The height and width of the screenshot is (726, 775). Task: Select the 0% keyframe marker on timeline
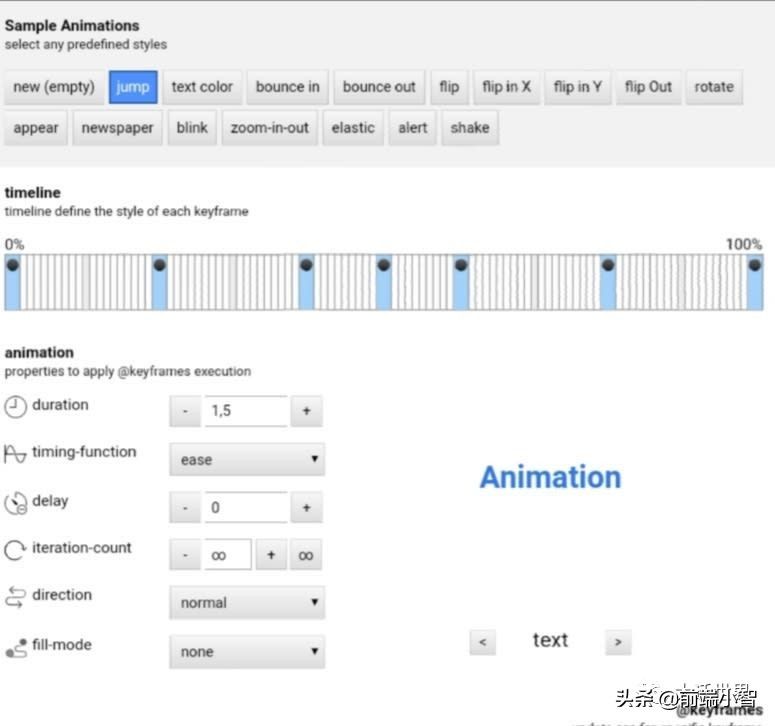[x=12, y=266]
